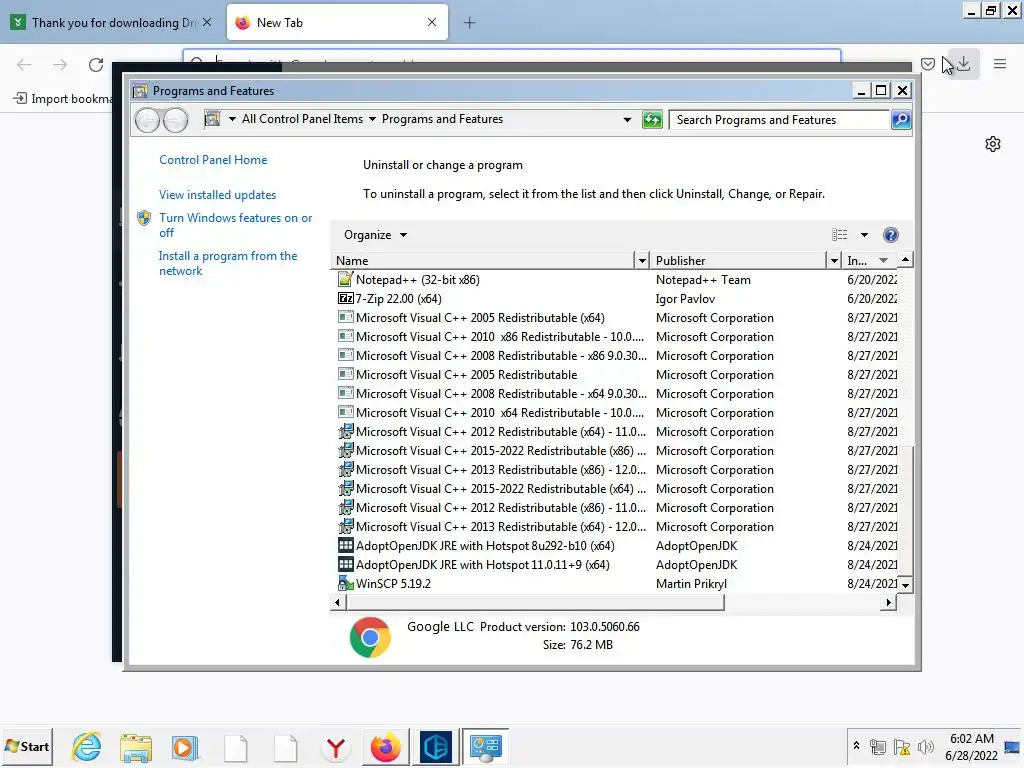Open the Publisher column filter dropdown

(834, 261)
